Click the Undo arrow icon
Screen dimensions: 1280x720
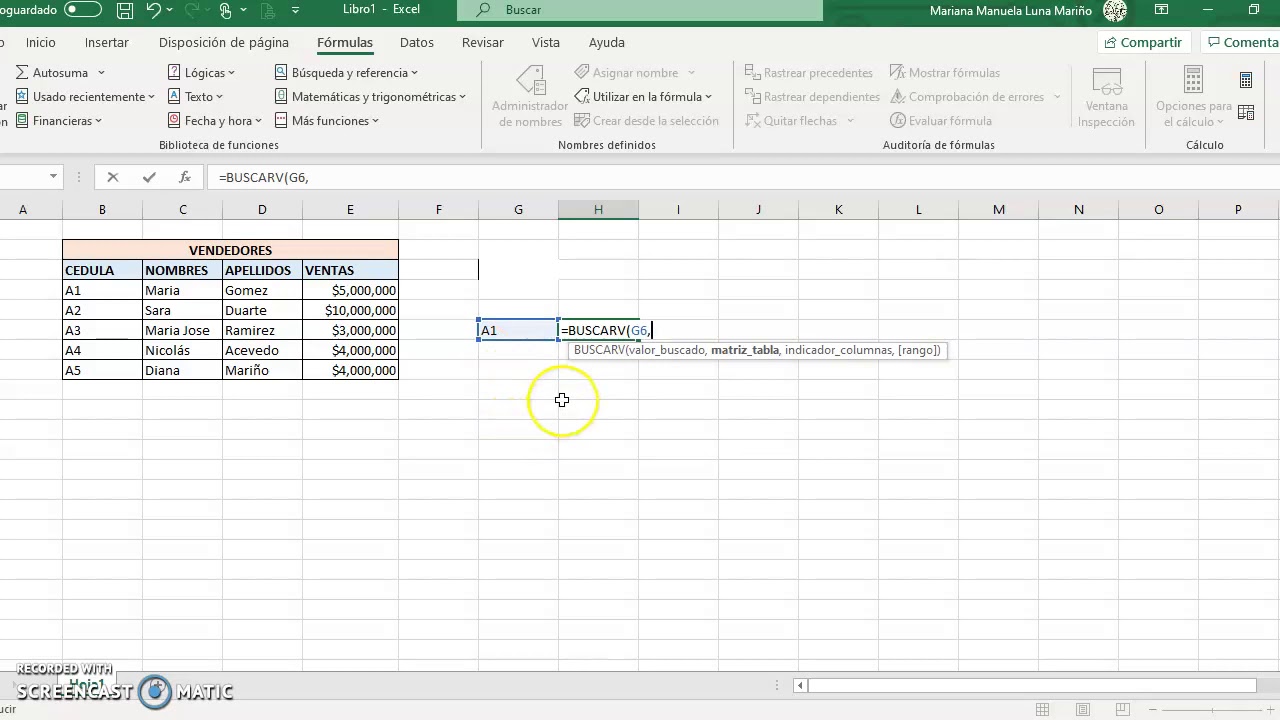coord(153,10)
